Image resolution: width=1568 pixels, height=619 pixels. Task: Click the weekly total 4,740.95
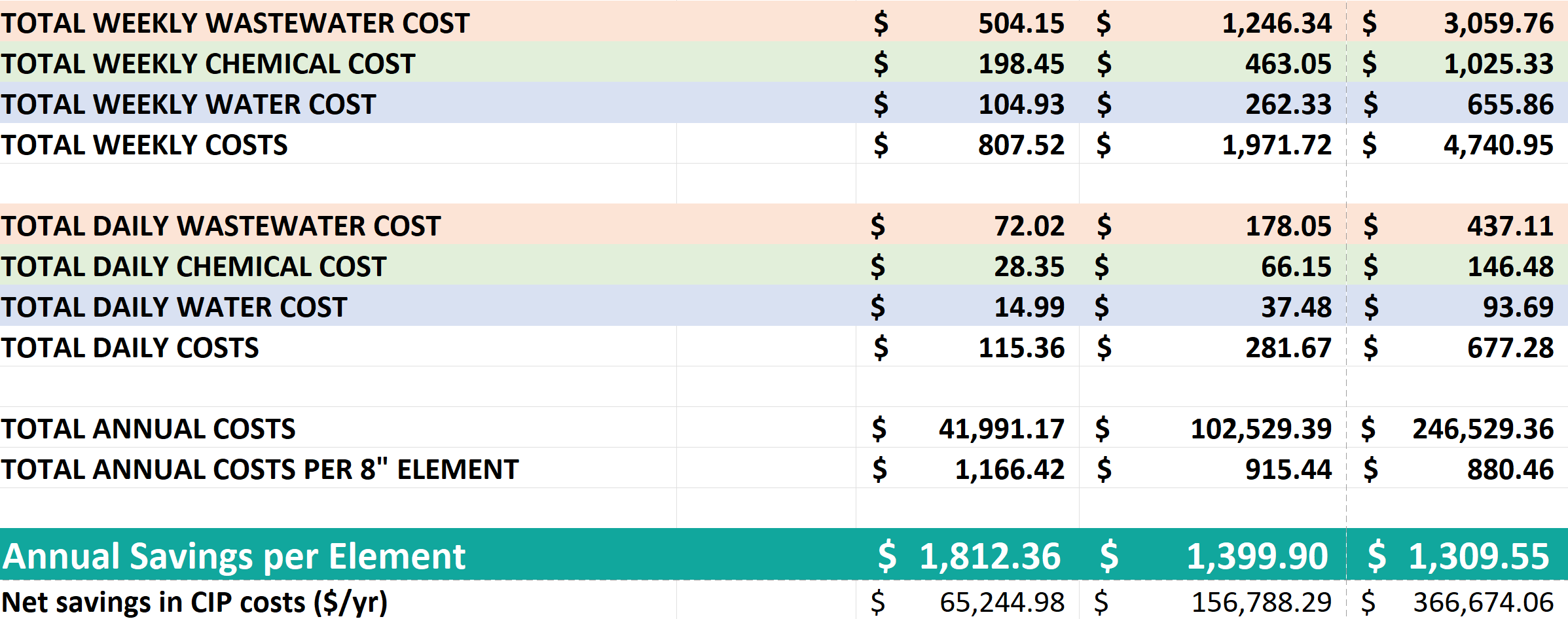pyautogui.click(x=1499, y=145)
